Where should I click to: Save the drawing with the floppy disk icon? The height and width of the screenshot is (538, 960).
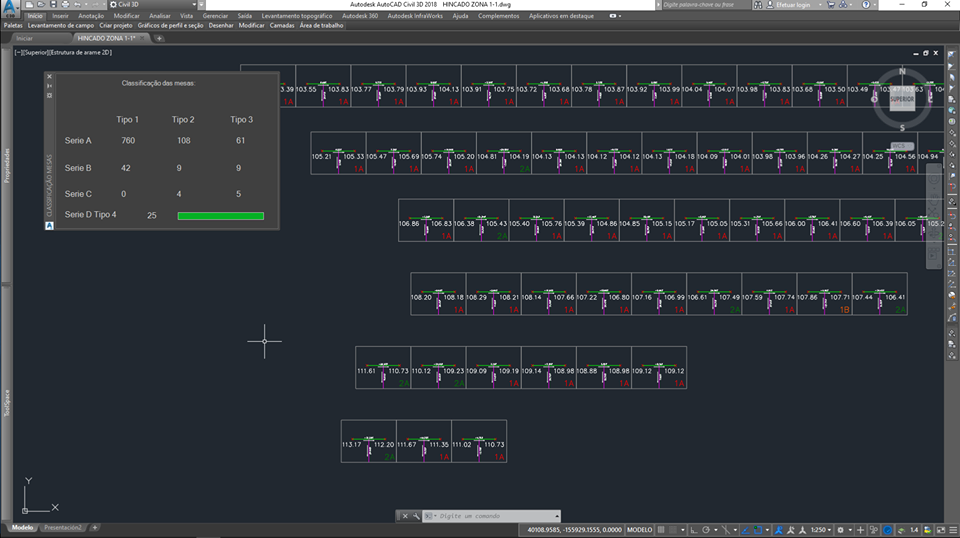pyautogui.click(x=53, y=4)
